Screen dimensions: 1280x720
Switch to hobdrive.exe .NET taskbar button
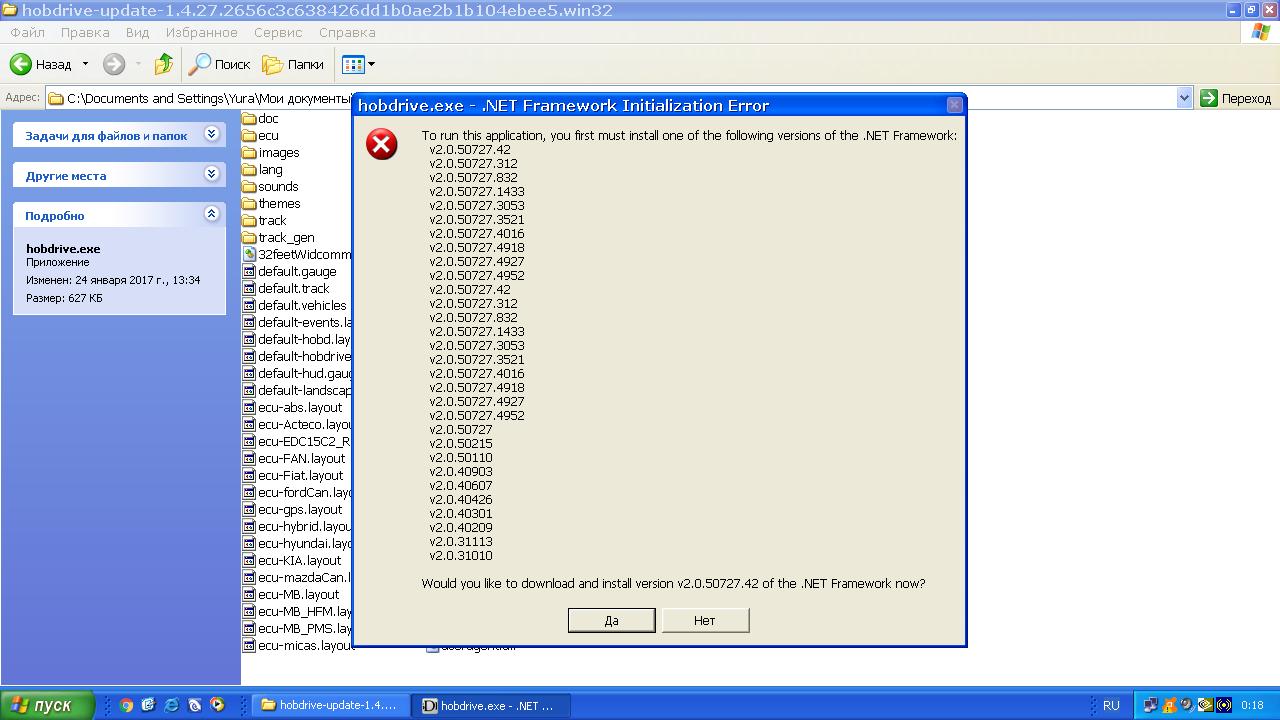(x=492, y=705)
